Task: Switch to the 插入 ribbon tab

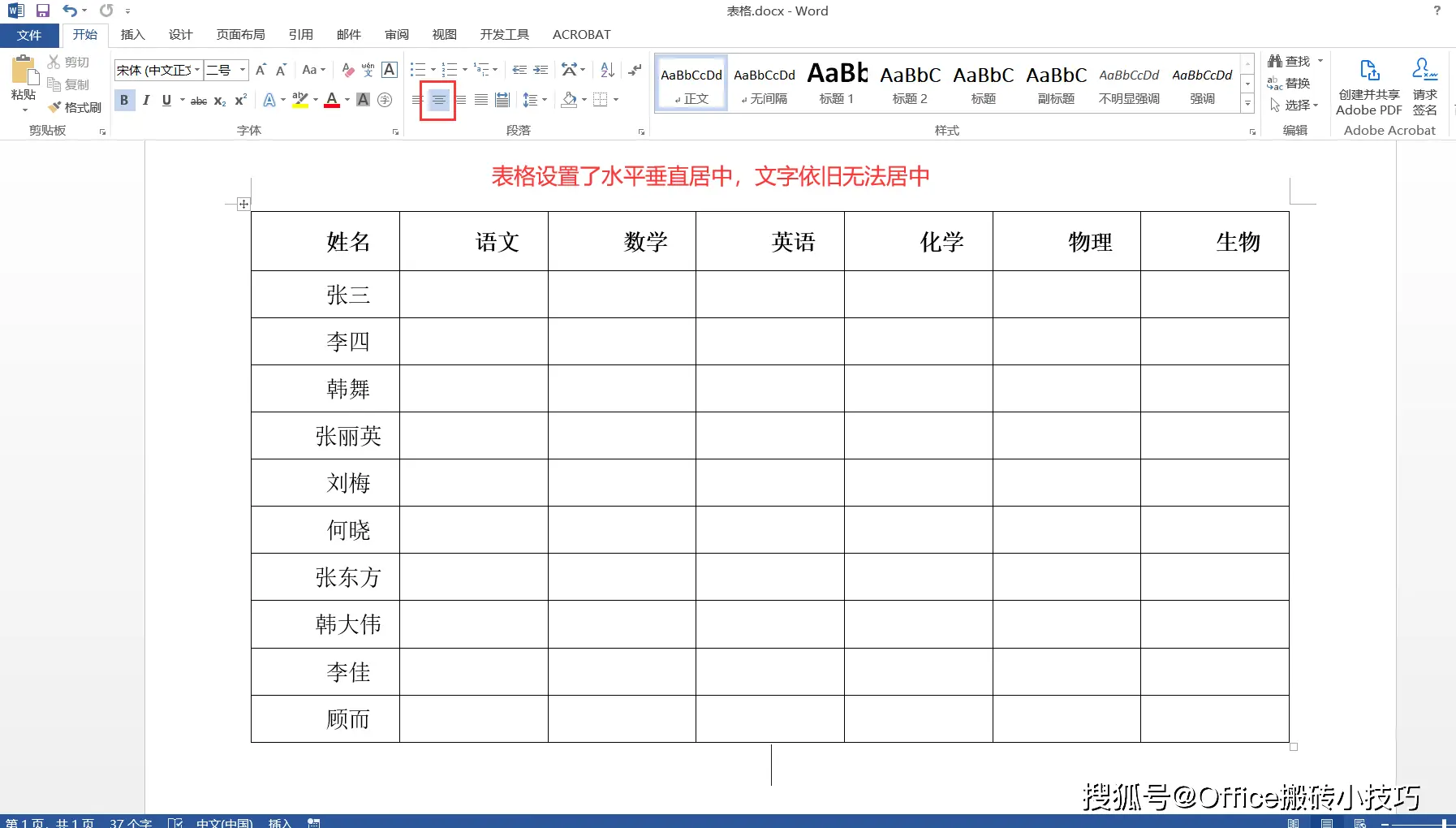Action: pyautogui.click(x=132, y=34)
